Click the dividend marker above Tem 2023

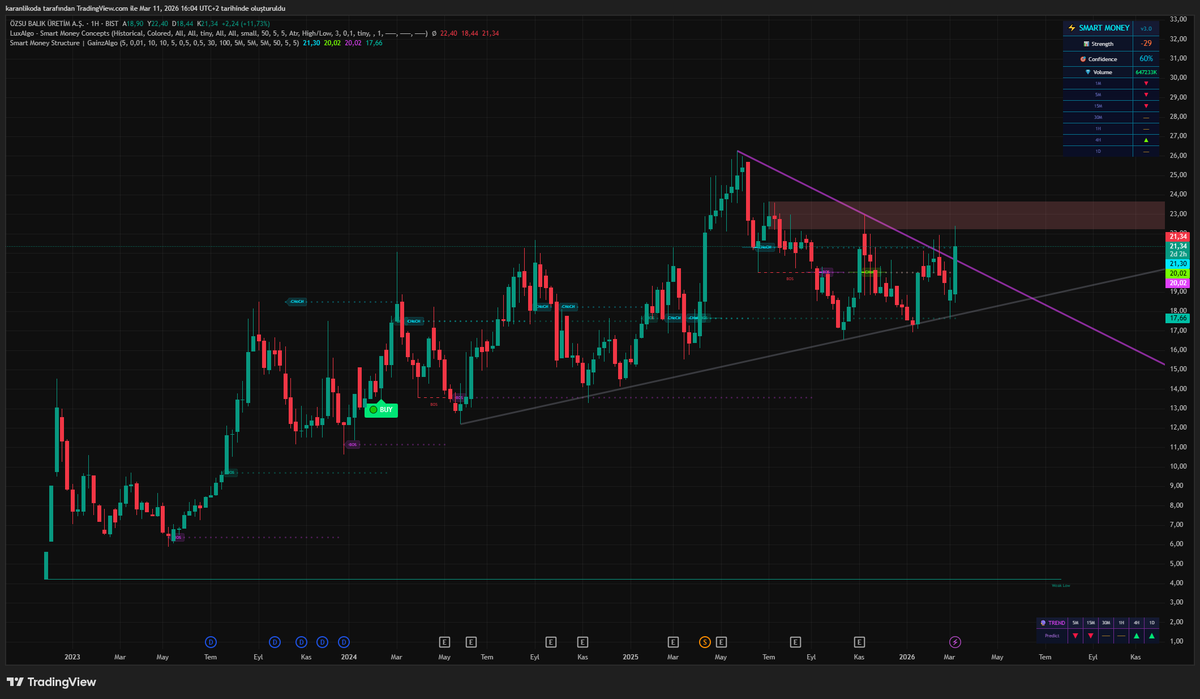point(210,641)
